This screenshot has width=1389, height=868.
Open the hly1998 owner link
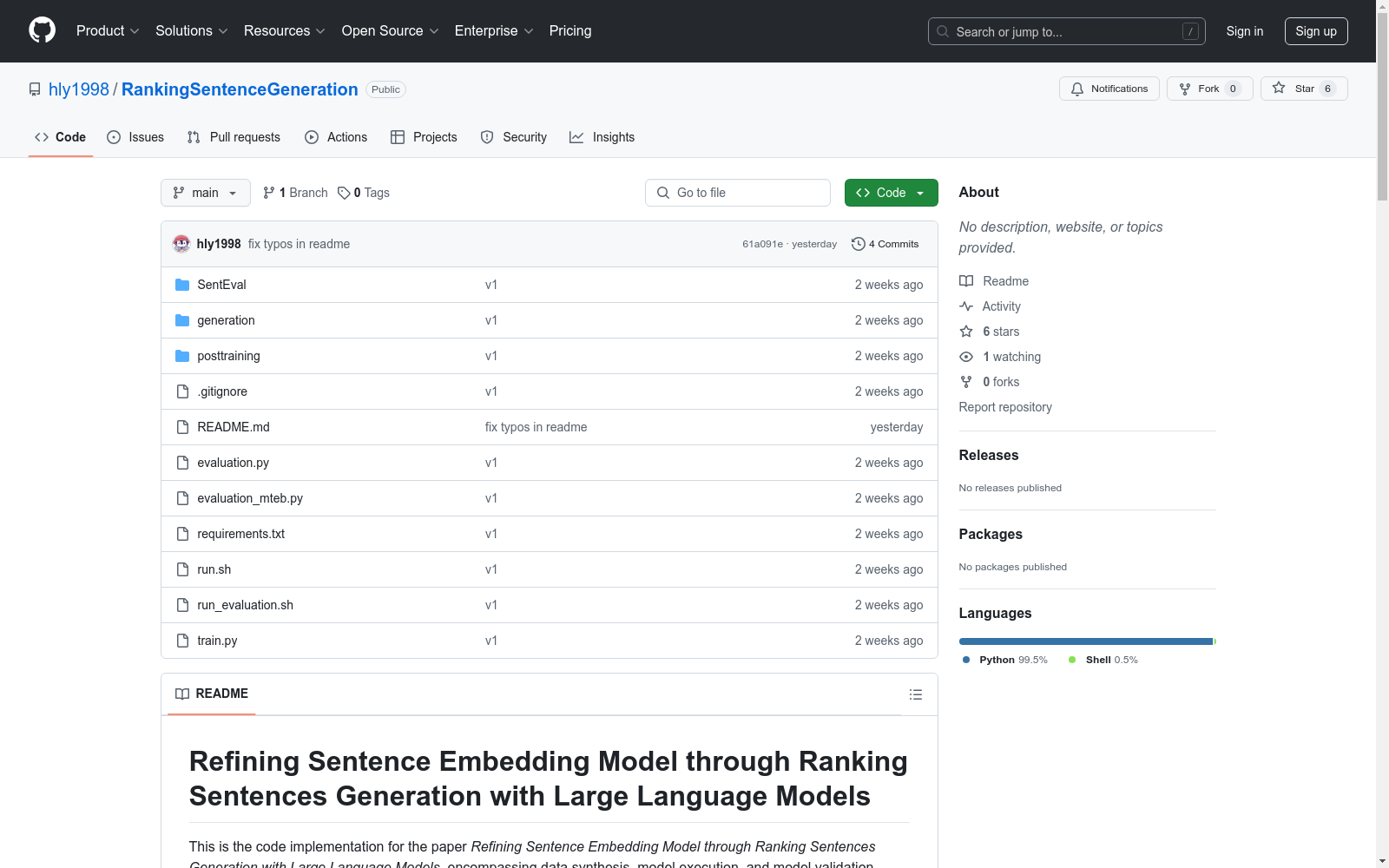(x=79, y=89)
